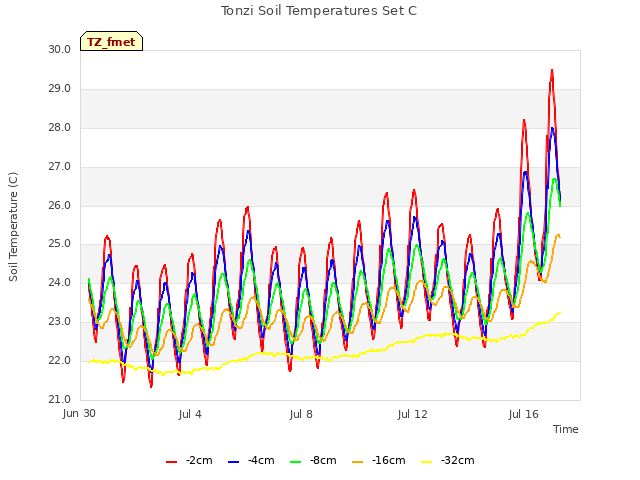Click the Jun 30 x-axis date label
This screenshot has width=640, height=480.
coord(79,414)
